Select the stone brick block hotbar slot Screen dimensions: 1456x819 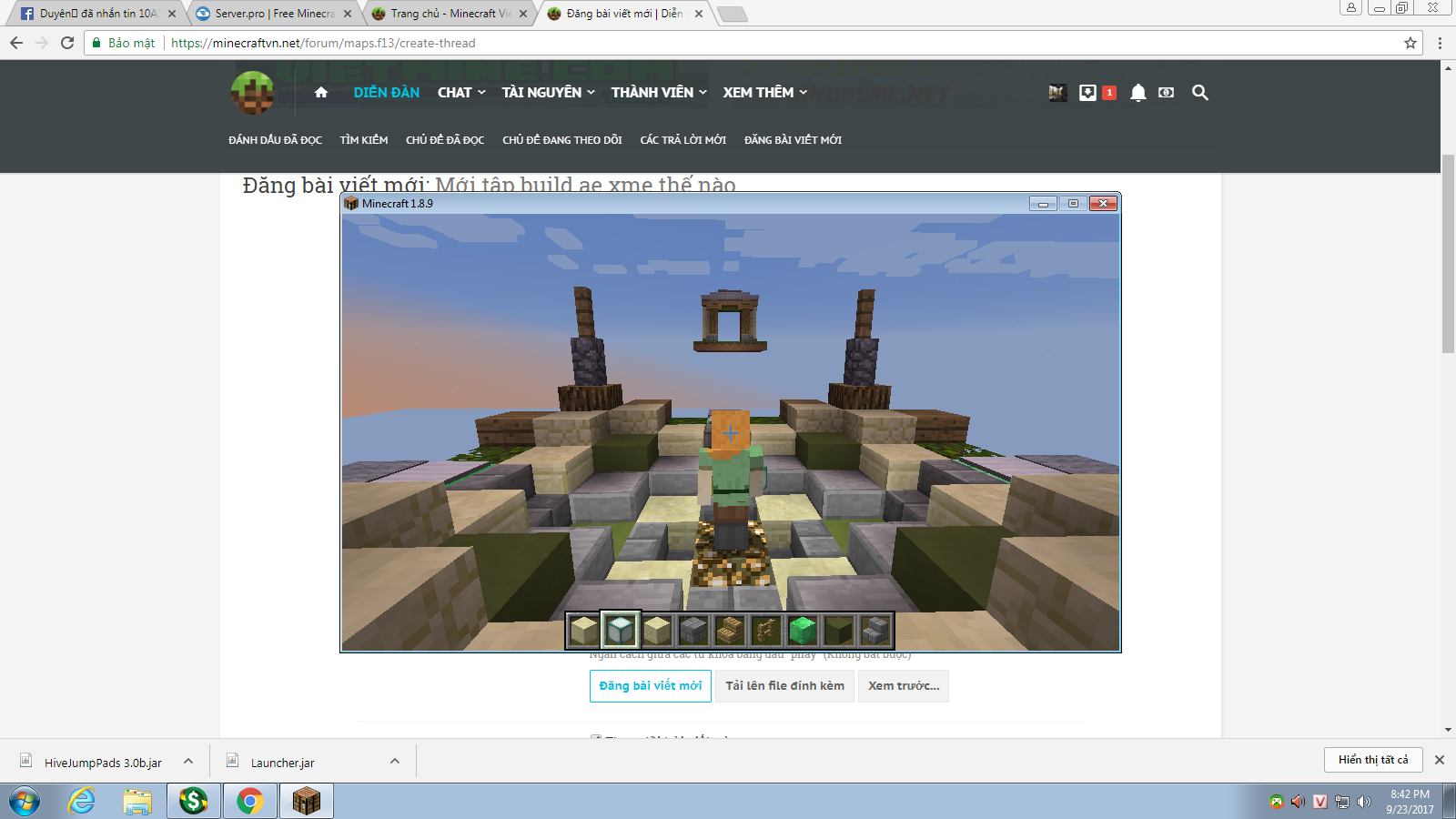pos(693,630)
